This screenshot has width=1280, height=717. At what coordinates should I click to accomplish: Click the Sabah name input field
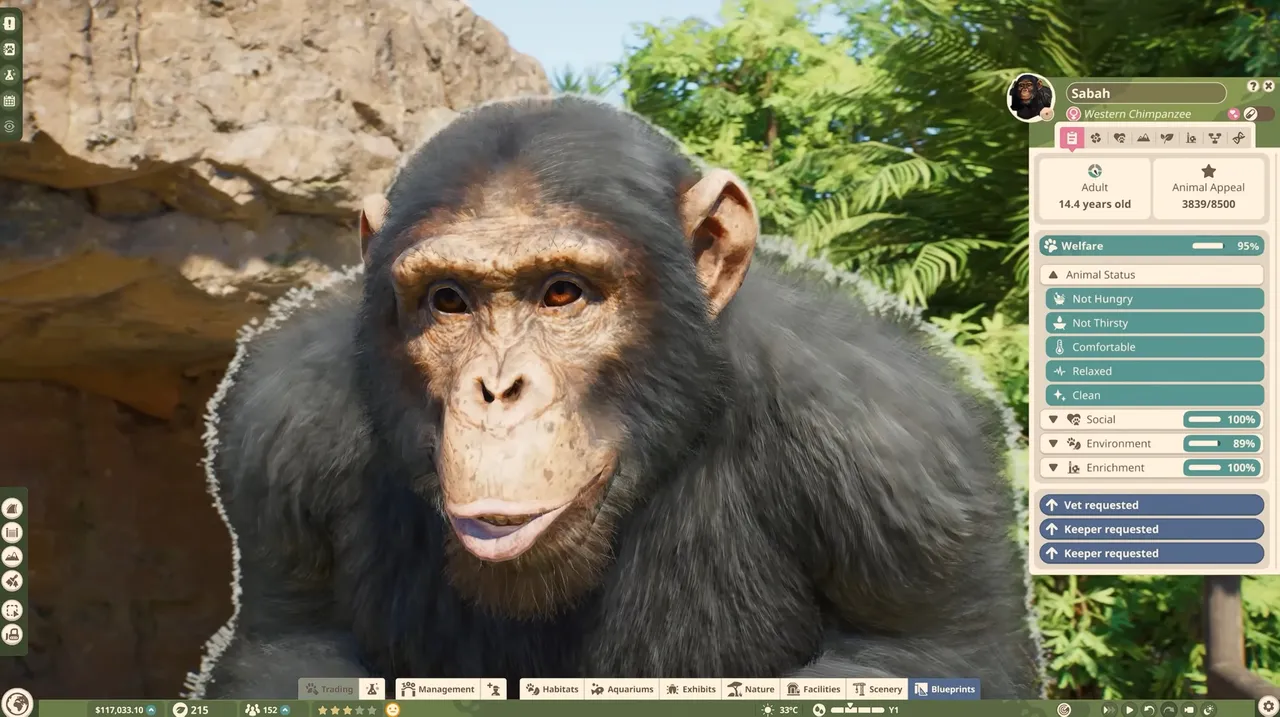click(x=1146, y=93)
